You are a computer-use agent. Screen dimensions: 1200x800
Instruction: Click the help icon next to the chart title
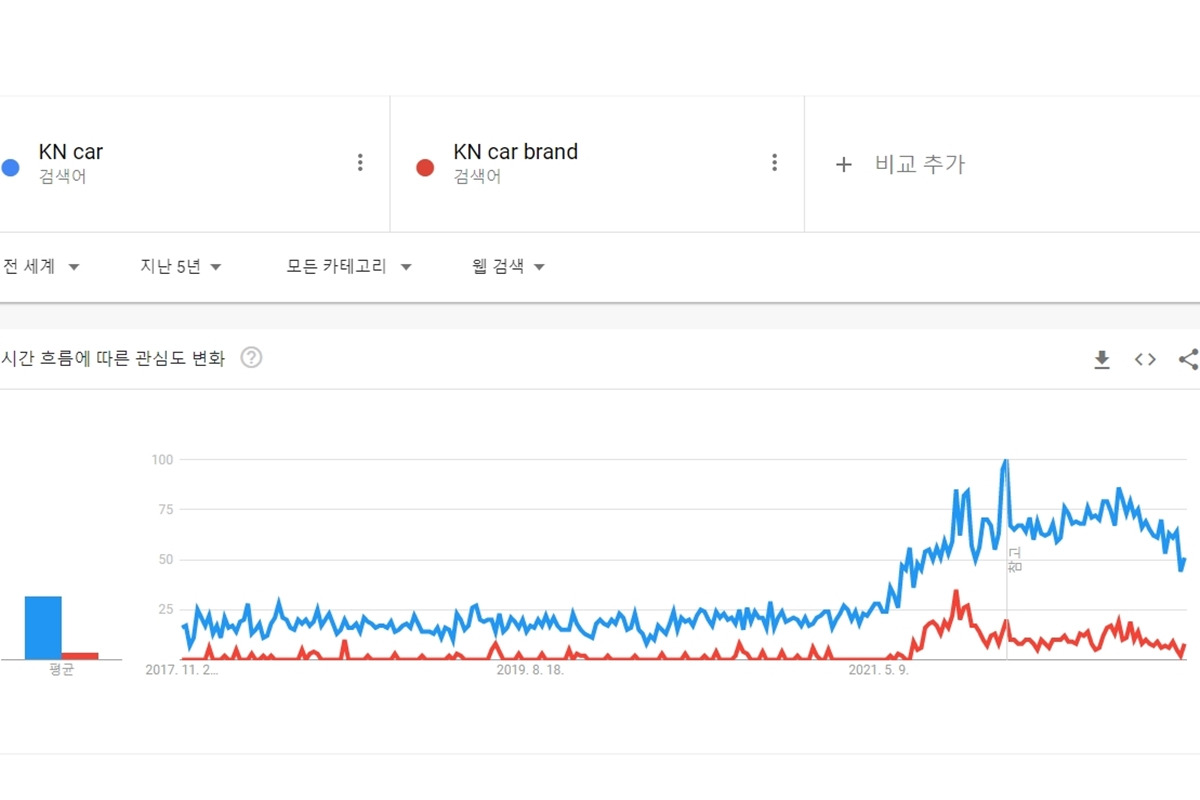click(251, 358)
